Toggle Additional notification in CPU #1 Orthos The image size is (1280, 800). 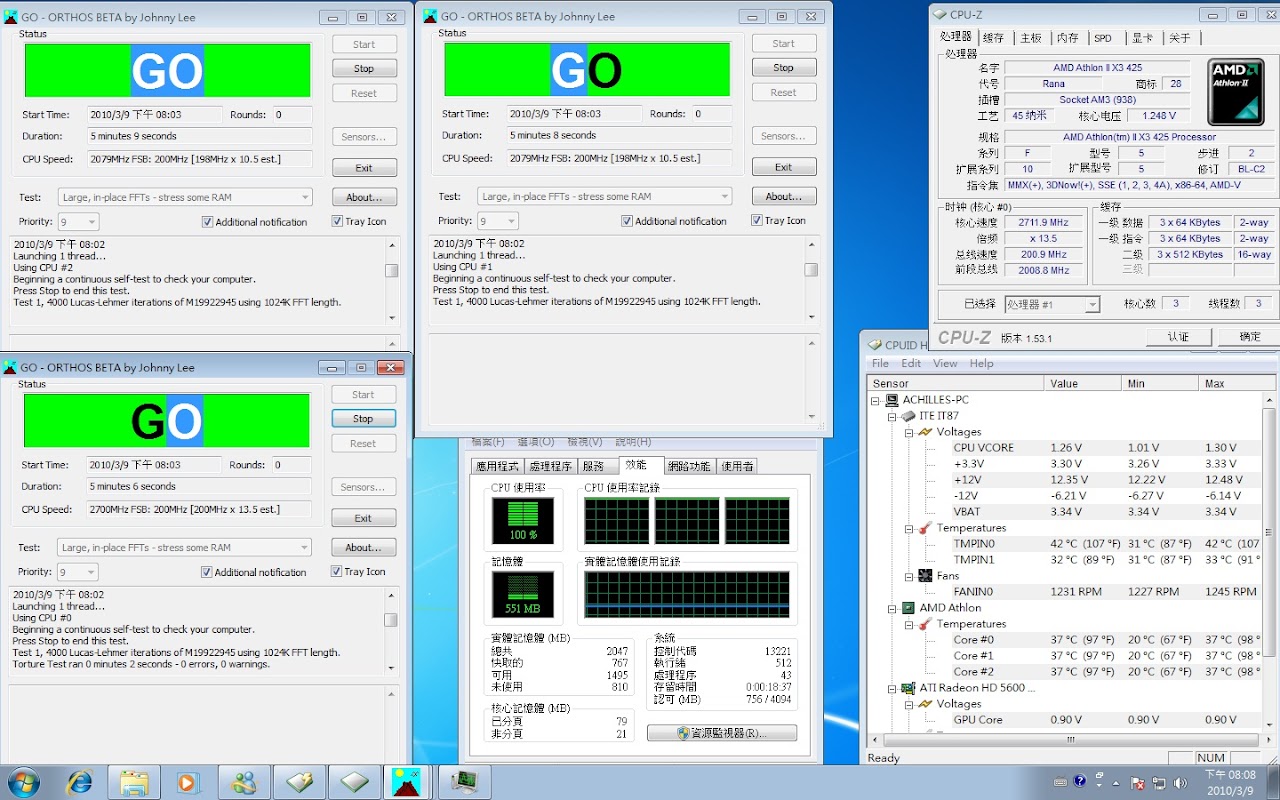pyautogui.click(x=627, y=221)
